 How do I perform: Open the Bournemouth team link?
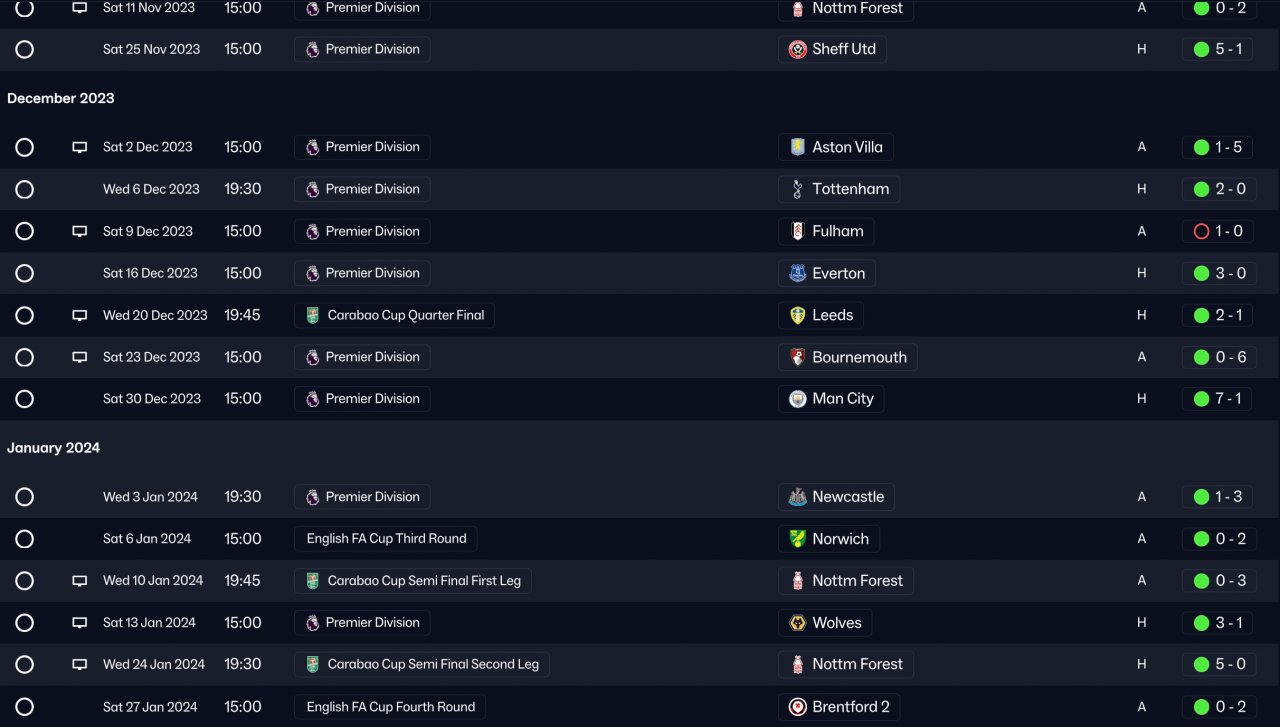(x=858, y=357)
